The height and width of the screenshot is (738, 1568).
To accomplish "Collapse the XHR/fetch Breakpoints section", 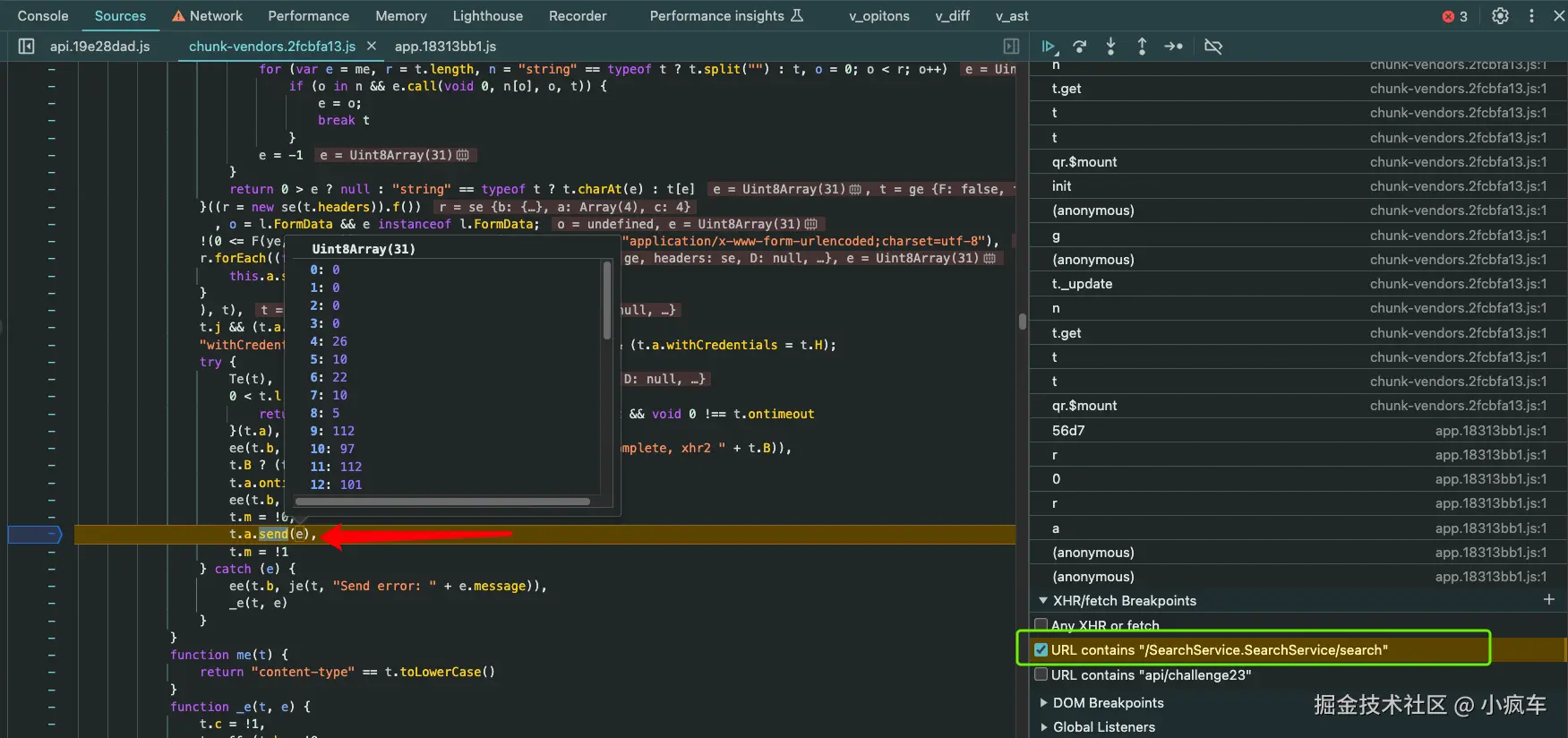I will (x=1043, y=601).
